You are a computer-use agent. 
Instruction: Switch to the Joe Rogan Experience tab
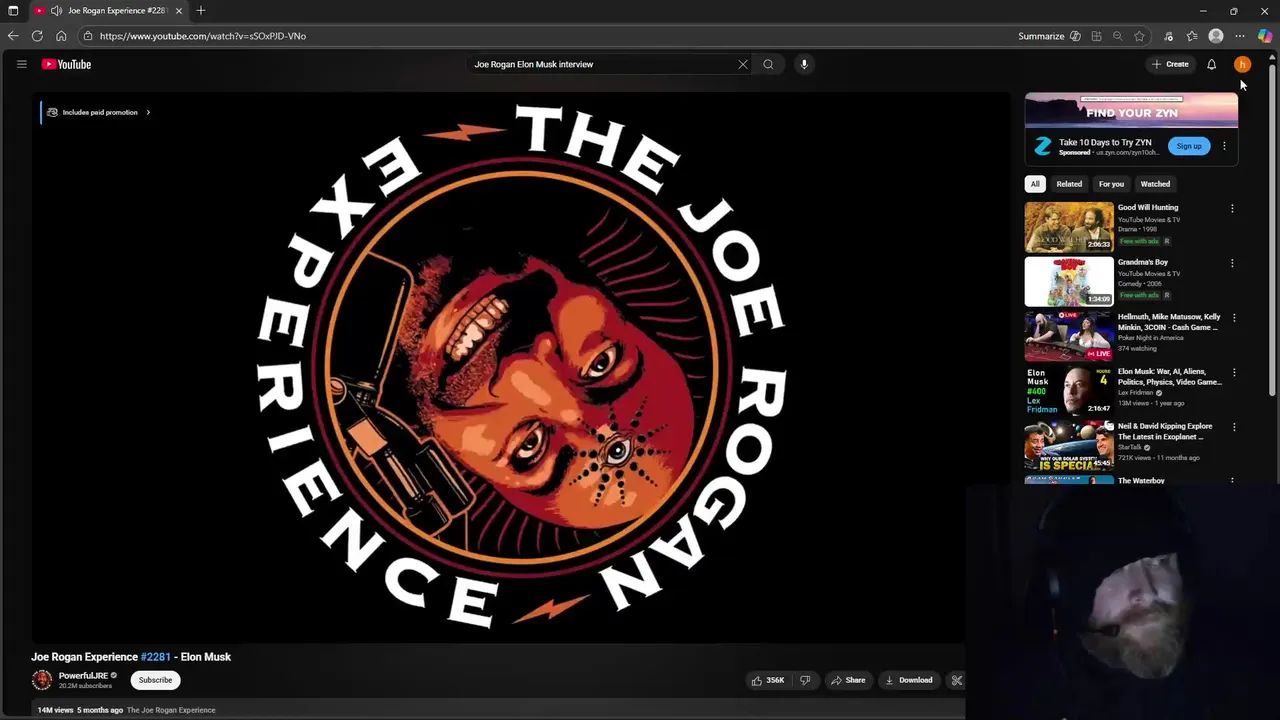[110, 11]
